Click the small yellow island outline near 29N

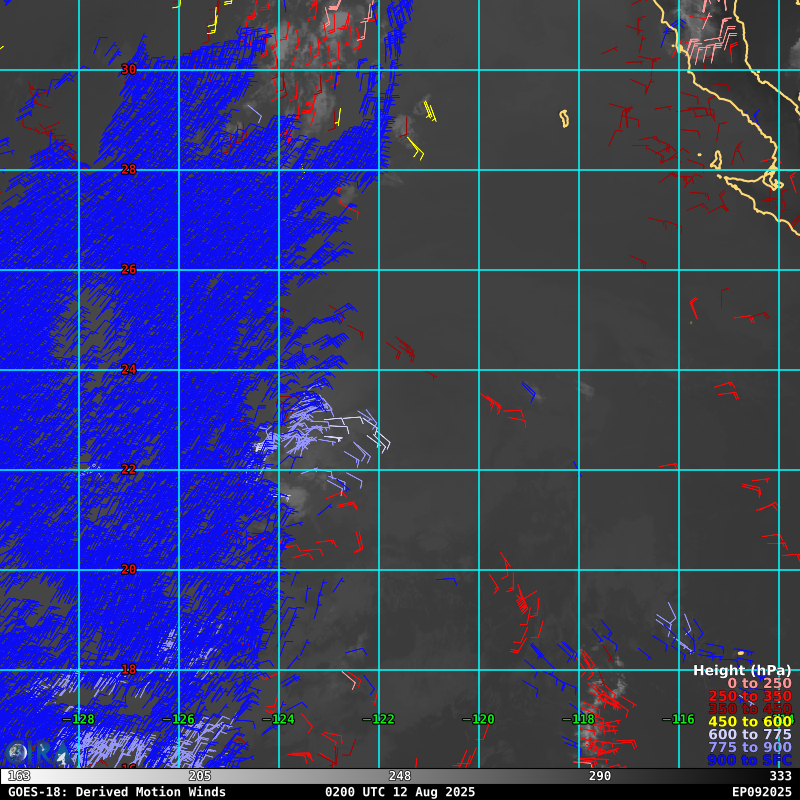pyautogui.click(x=564, y=119)
